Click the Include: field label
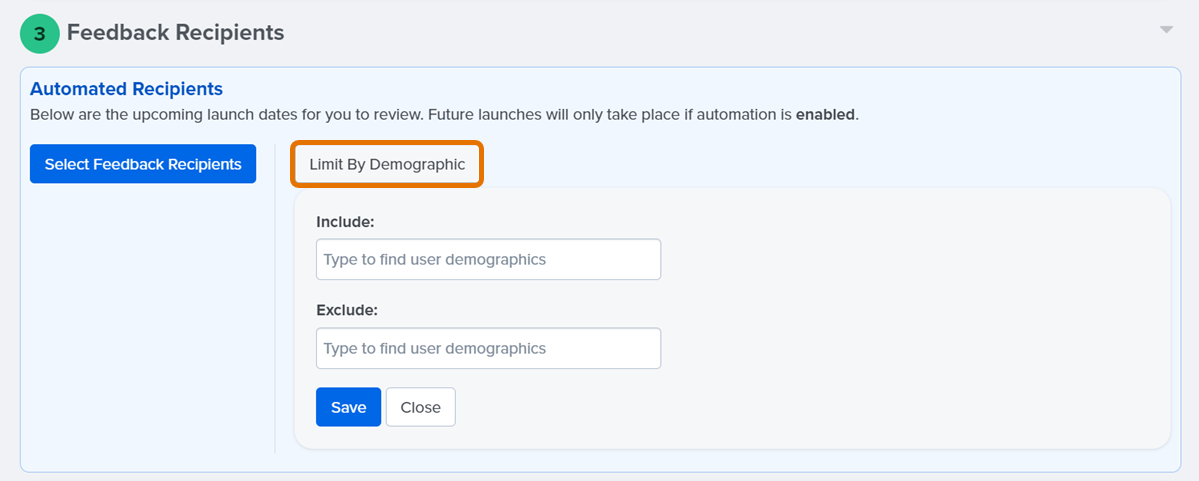 click(x=345, y=222)
